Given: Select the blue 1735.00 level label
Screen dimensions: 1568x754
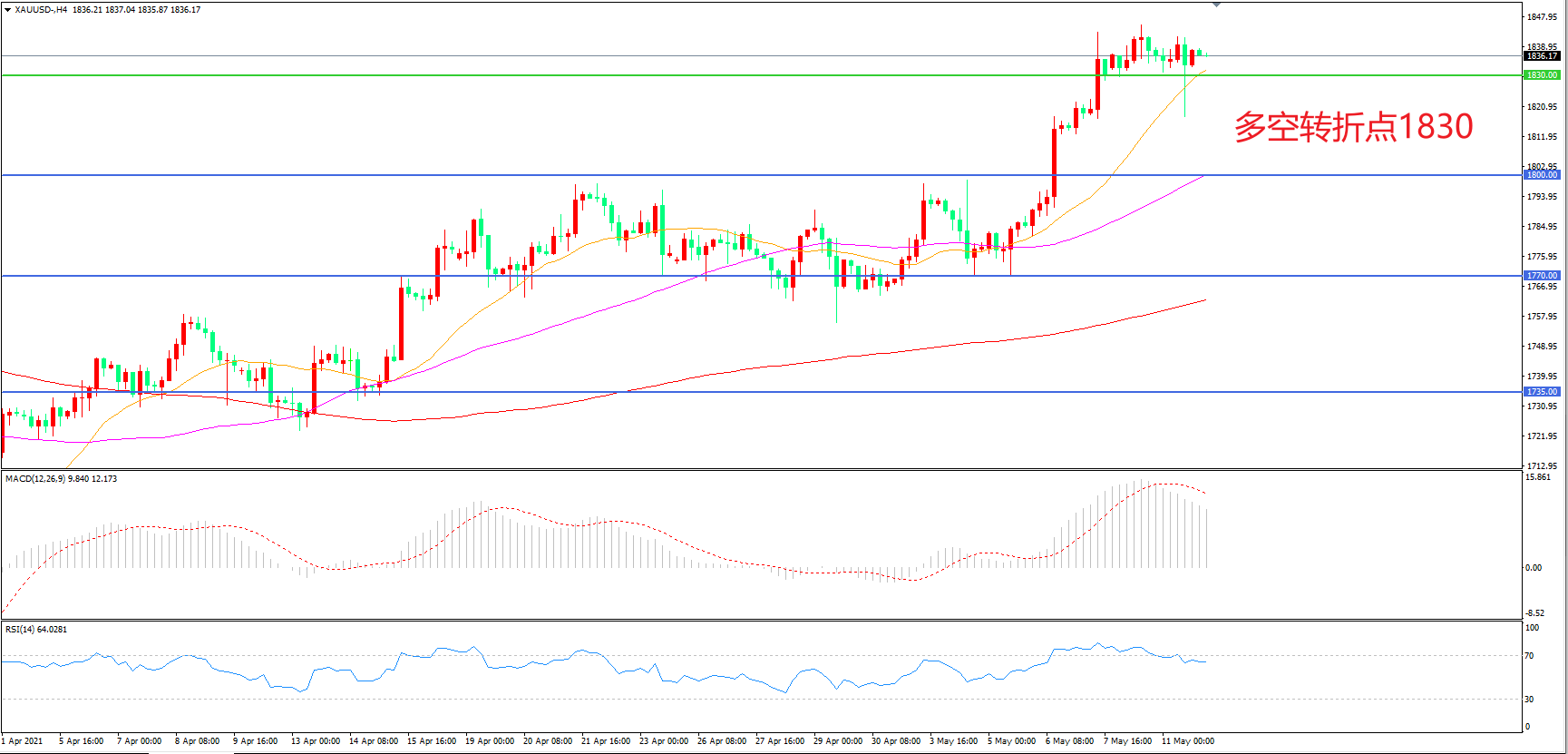Looking at the screenshot, I should click(x=1541, y=392).
